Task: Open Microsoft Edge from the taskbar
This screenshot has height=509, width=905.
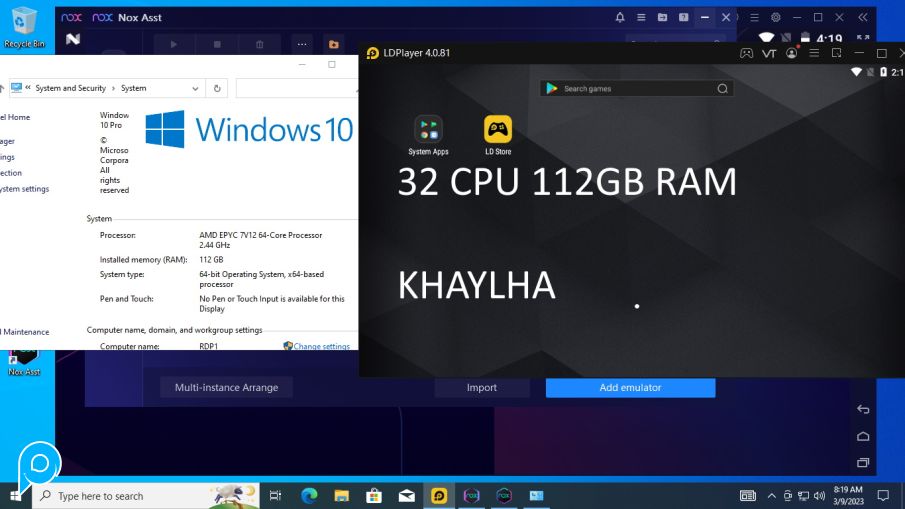Action: point(309,495)
